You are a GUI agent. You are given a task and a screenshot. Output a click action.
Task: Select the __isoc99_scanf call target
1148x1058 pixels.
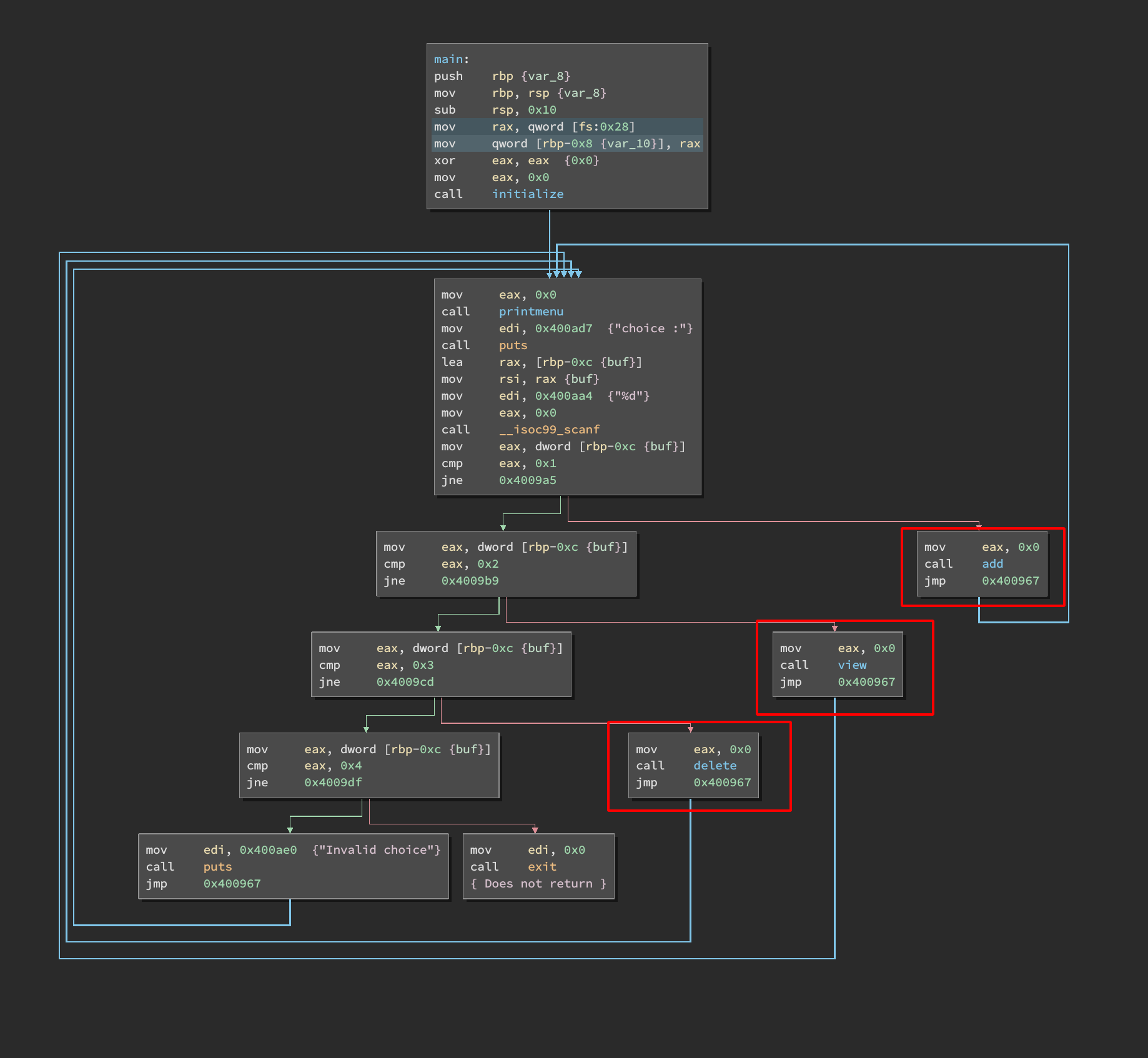pyautogui.click(x=549, y=430)
